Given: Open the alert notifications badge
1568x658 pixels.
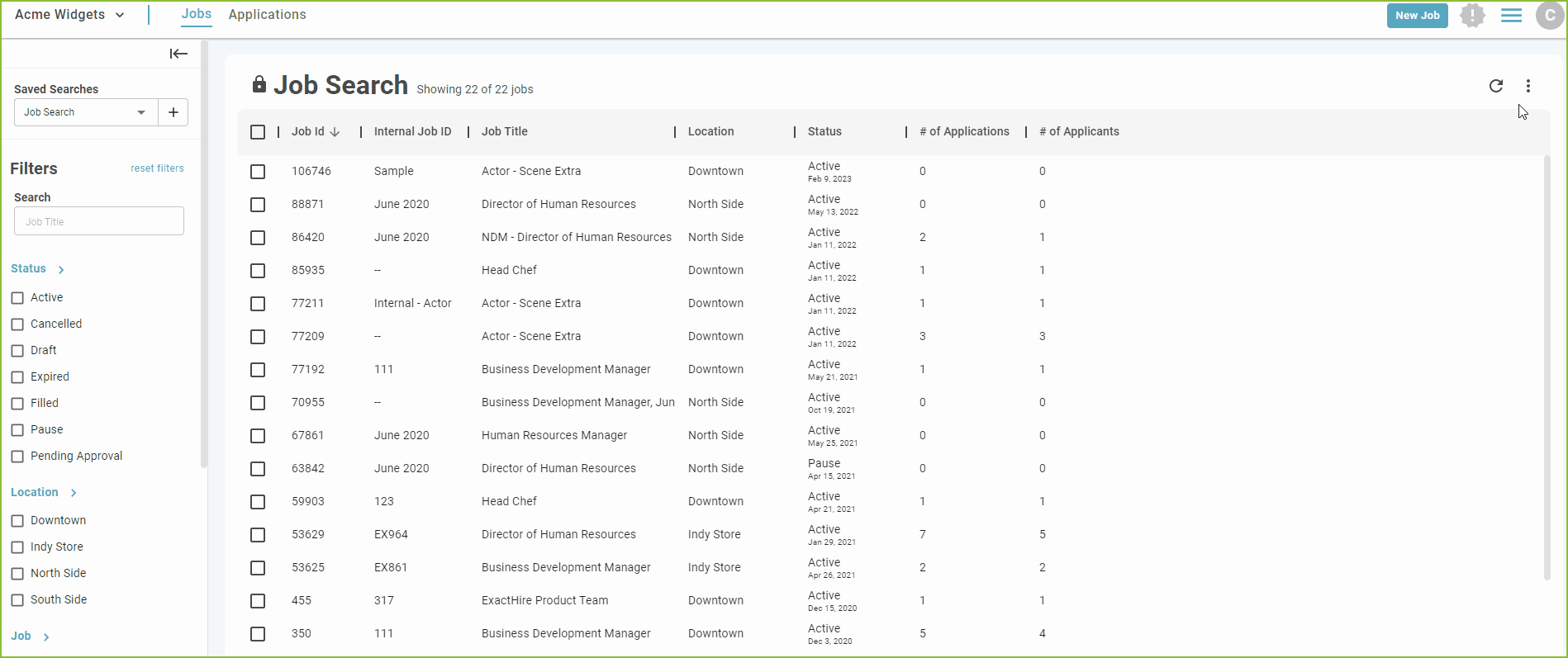Looking at the screenshot, I should click(x=1472, y=15).
